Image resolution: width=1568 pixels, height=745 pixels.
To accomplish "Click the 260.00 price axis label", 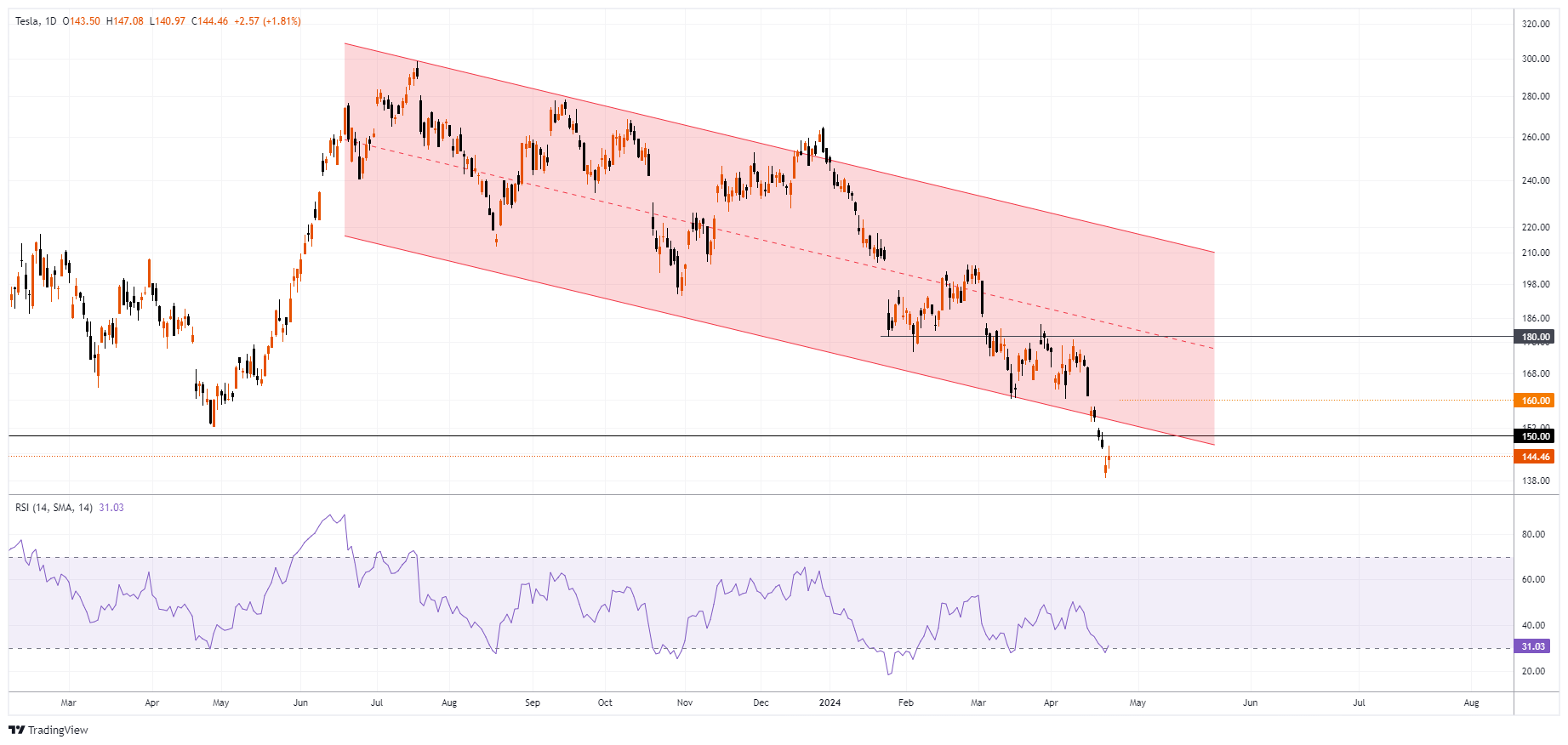I will [x=1536, y=137].
